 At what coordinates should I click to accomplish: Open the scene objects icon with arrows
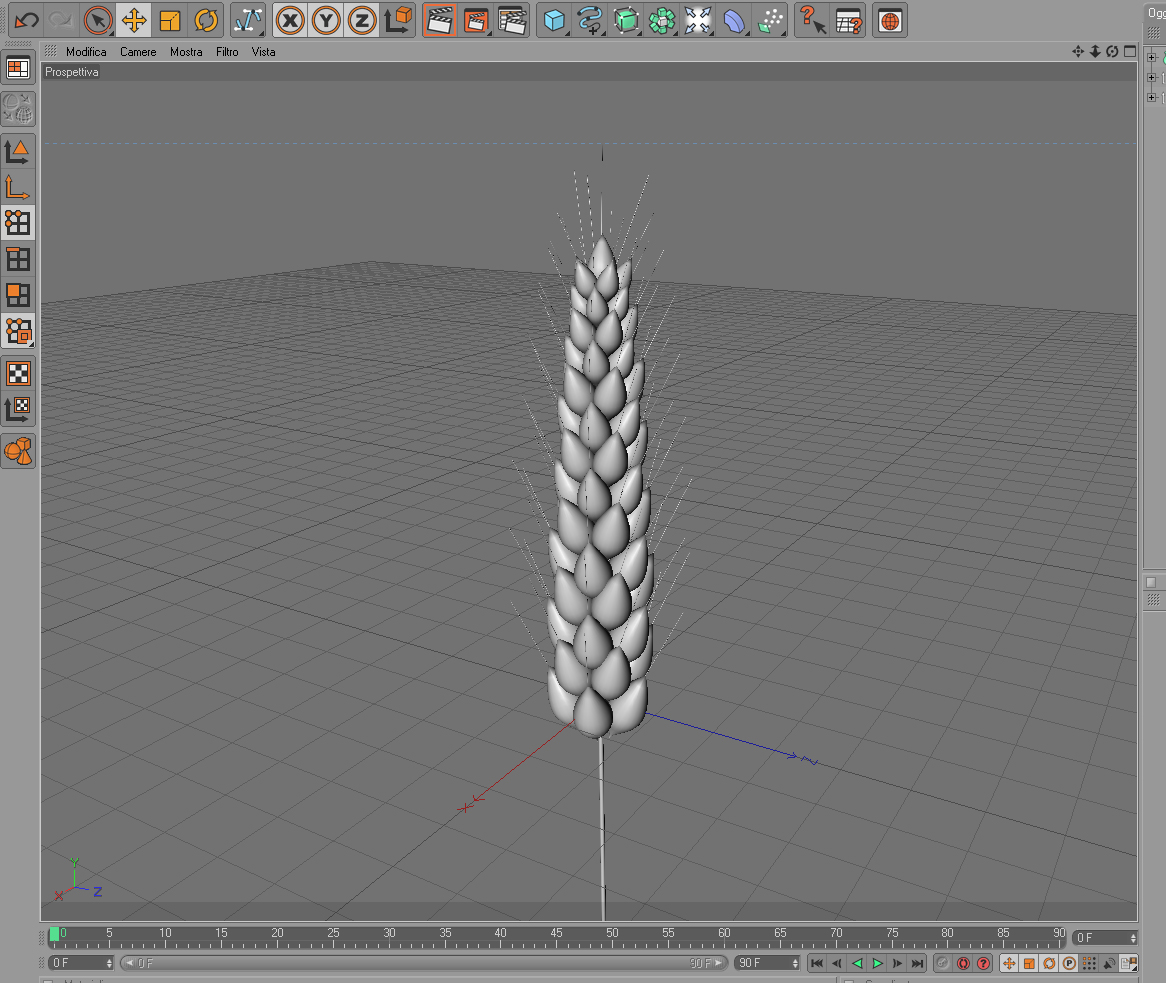coord(698,20)
